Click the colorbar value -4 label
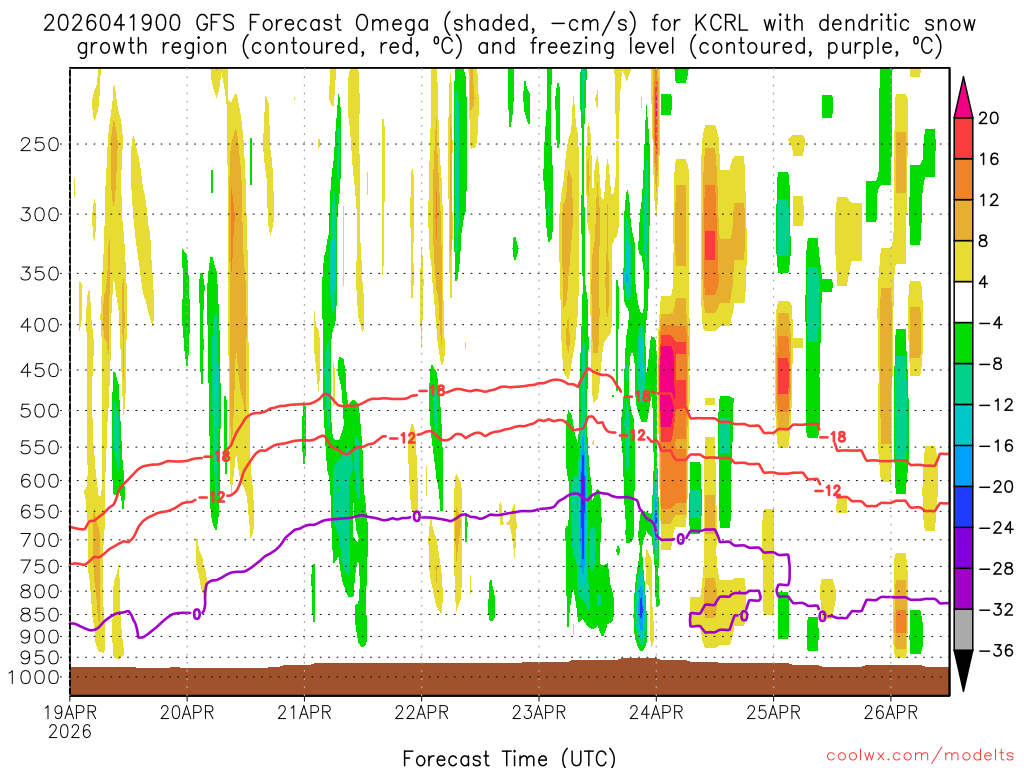The width and height of the screenshot is (1024, 768). pyautogui.click(x=991, y=323)
